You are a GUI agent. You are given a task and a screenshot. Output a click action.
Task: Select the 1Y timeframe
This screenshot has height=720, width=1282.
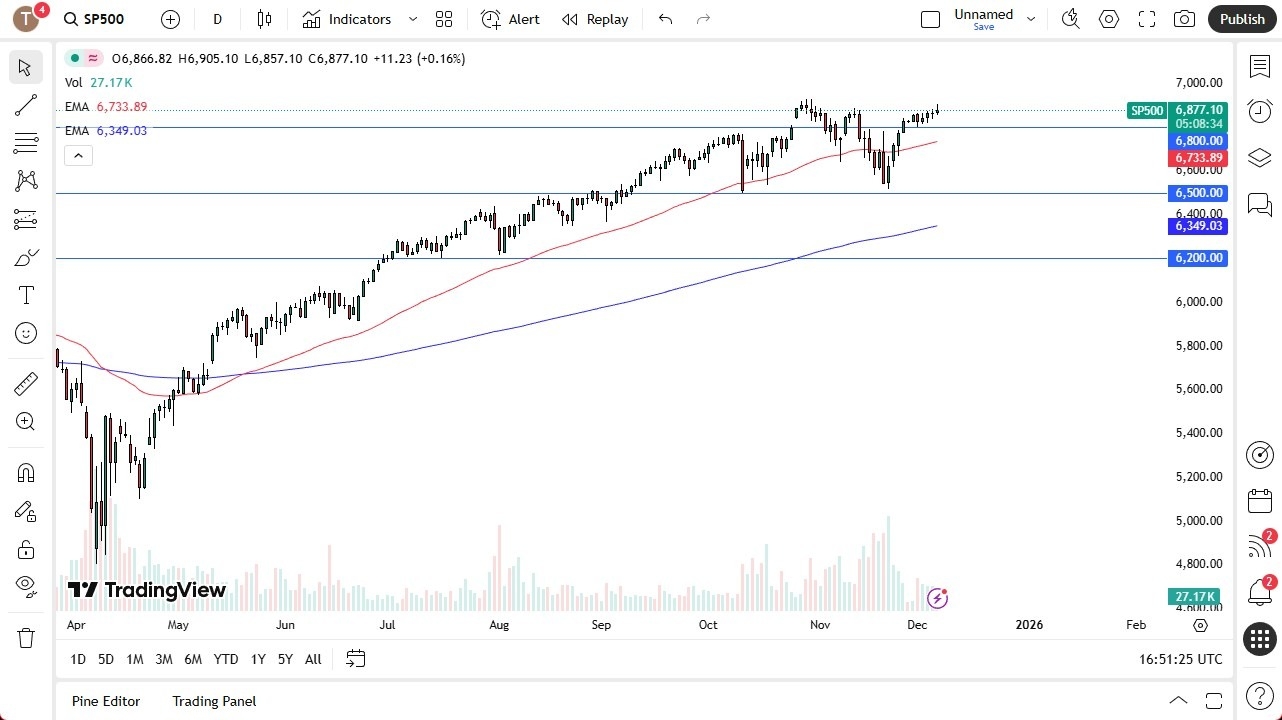pyautogui.click(x=257, y=659)
